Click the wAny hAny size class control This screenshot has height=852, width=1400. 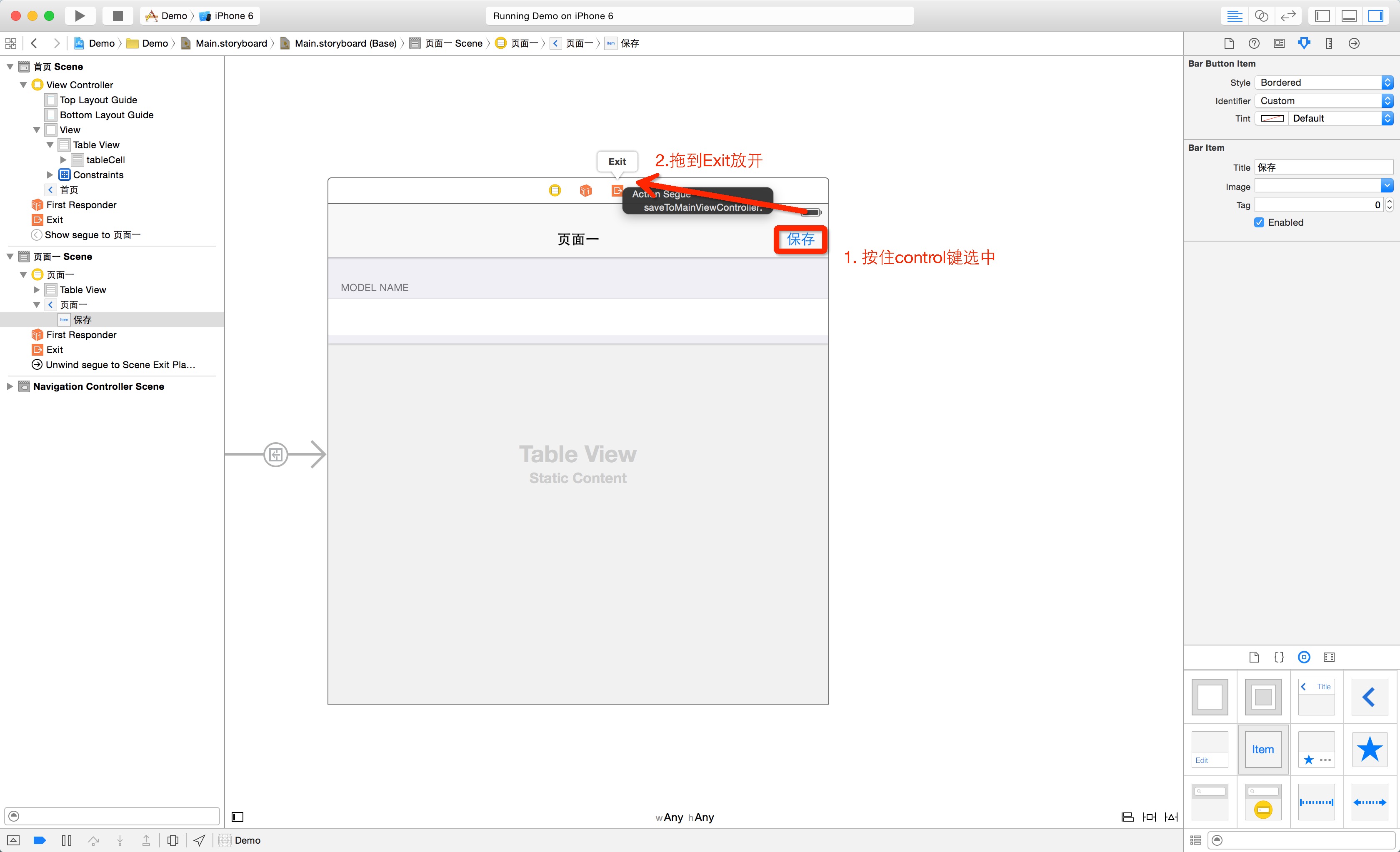tap(685, 817)
